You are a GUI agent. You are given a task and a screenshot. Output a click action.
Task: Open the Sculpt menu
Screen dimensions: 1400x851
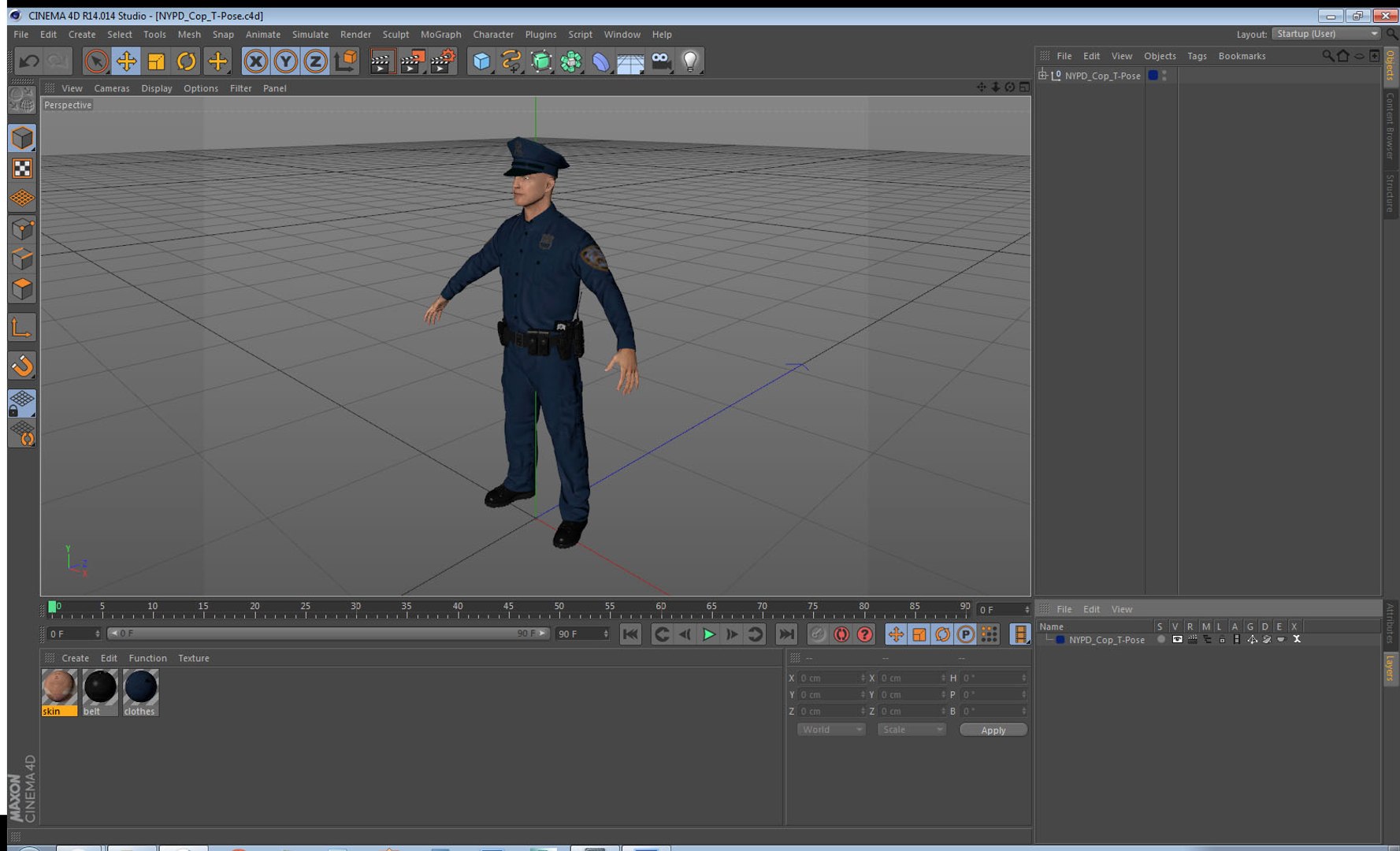[395, 35]
